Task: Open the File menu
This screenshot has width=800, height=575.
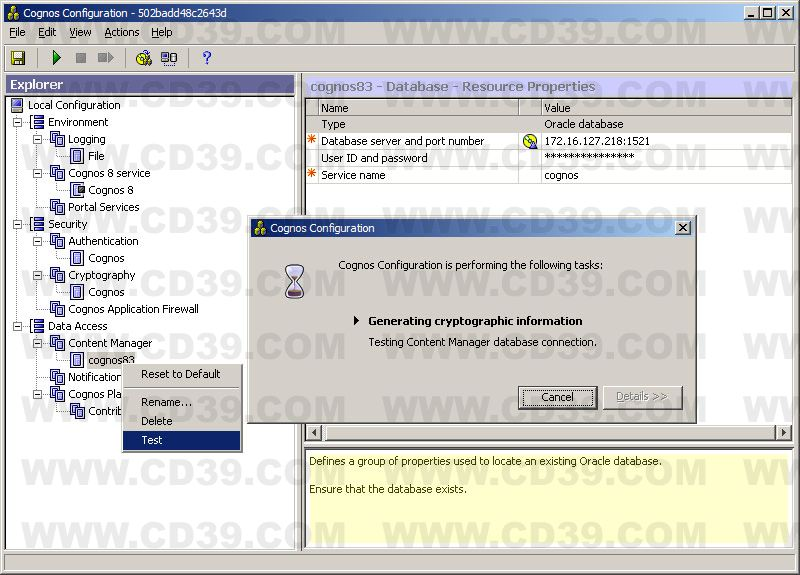Action: (17, 32)
